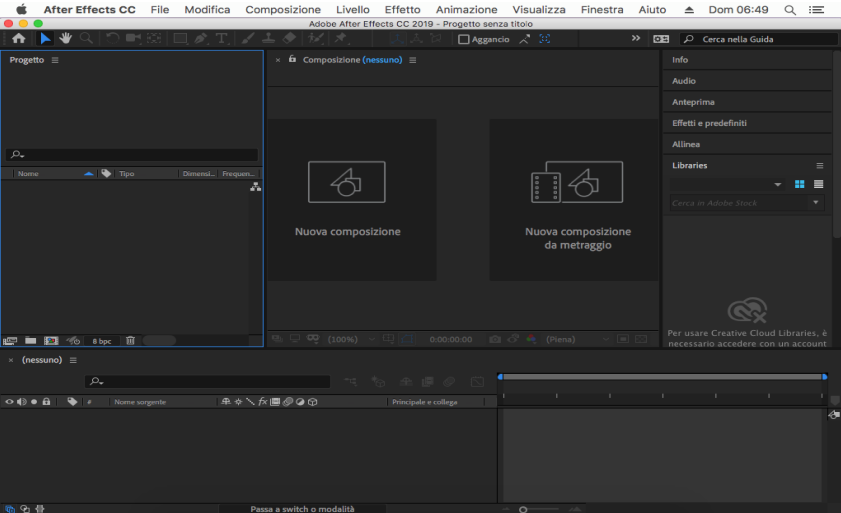Viewport: 841px width, 513px height.
Task: Select the Unified Camera tool
Action: (132, 39)
